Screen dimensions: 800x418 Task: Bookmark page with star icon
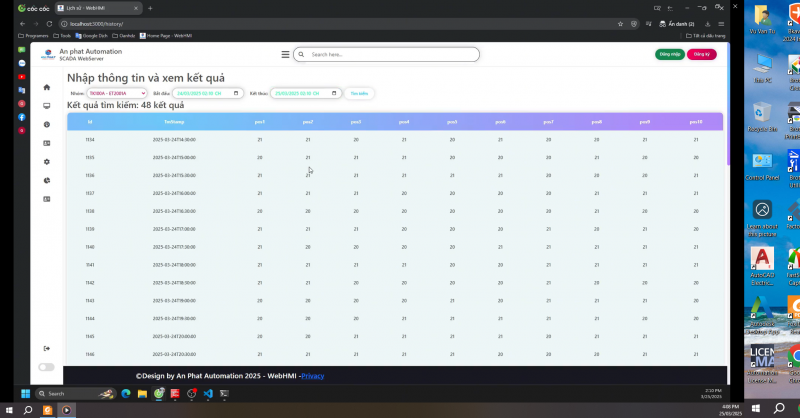(620, 24)
